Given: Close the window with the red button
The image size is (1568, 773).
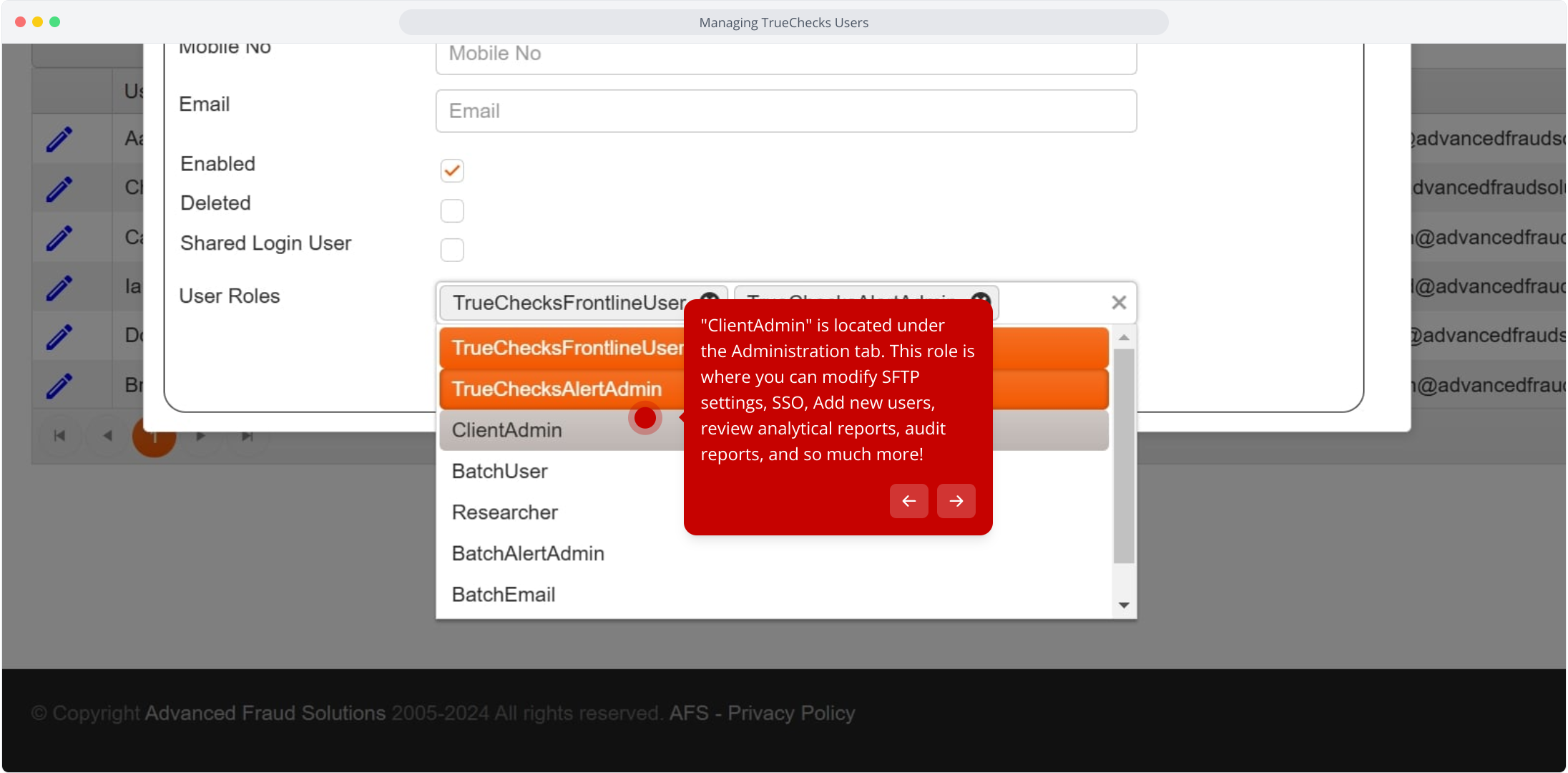Looking at the screenshot, I should click(x=20, y=22).
